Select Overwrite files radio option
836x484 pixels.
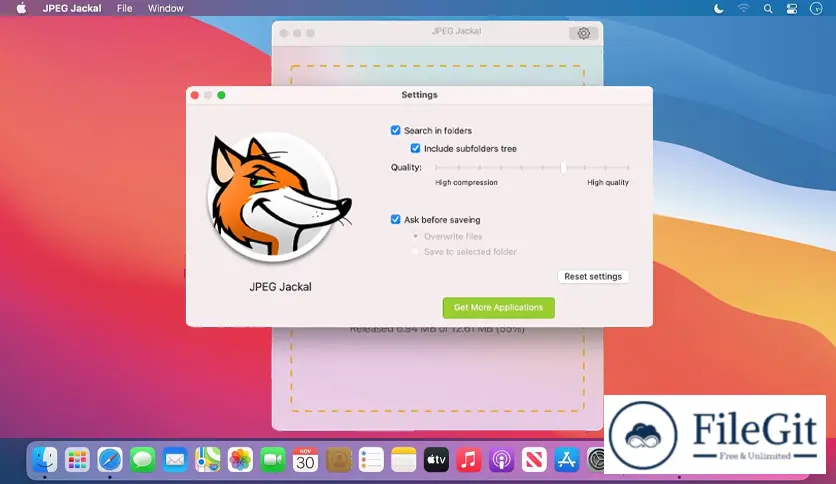(x=415, y=236)
